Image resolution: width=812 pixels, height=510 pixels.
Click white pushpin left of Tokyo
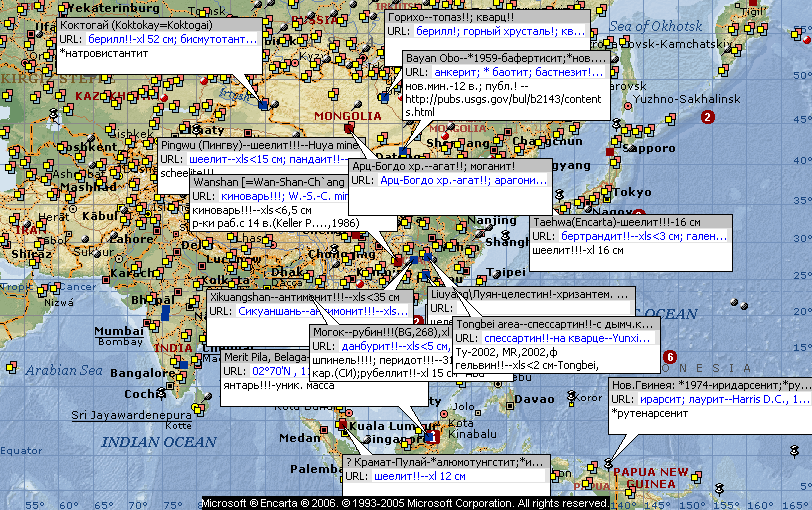click(x=559, y=195)
